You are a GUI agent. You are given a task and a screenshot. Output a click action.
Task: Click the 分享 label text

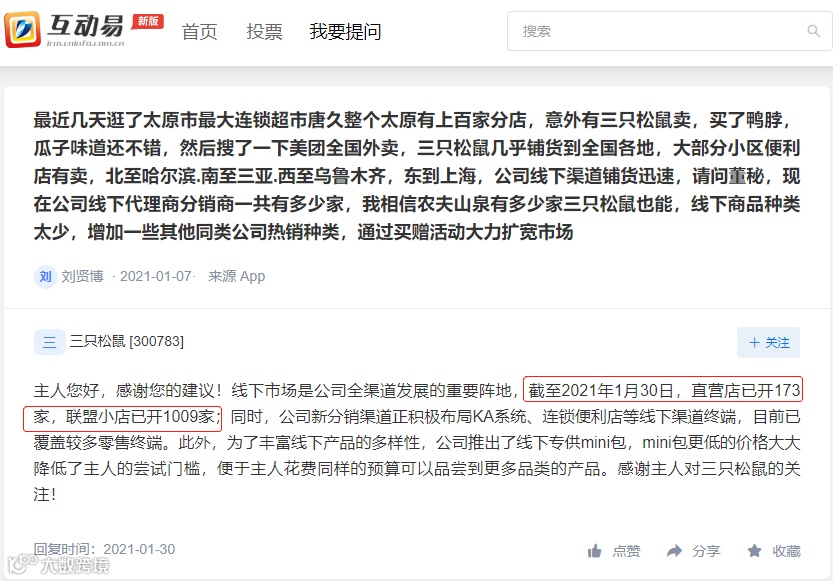click(x=706, y=551)
